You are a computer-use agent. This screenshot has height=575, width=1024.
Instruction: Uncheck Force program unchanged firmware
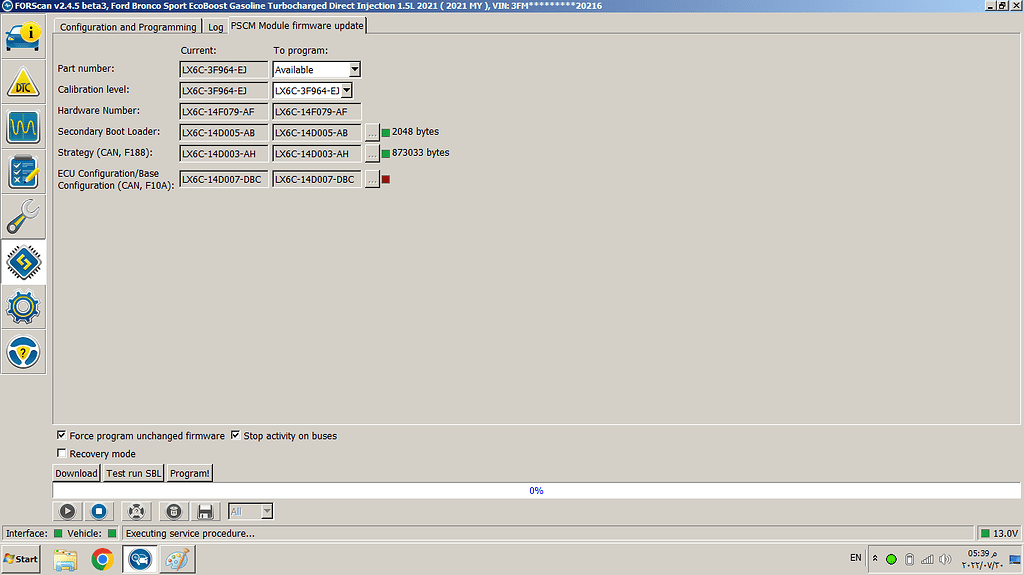[62, 436]
